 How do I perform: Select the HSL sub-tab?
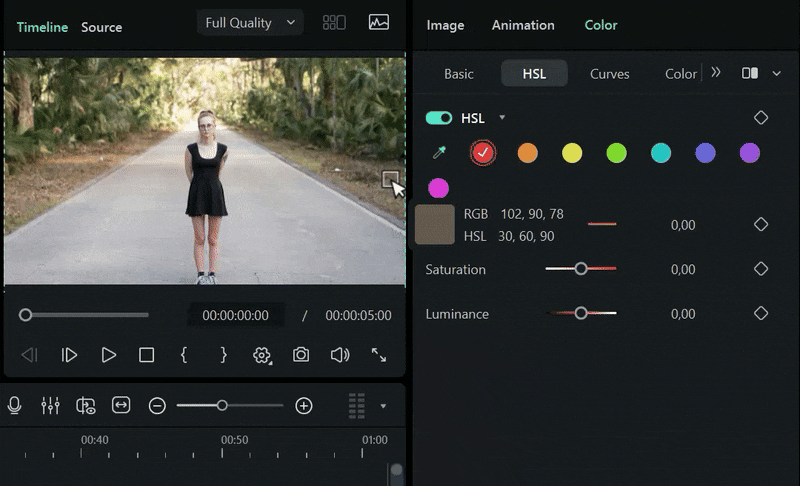point(534,73)
